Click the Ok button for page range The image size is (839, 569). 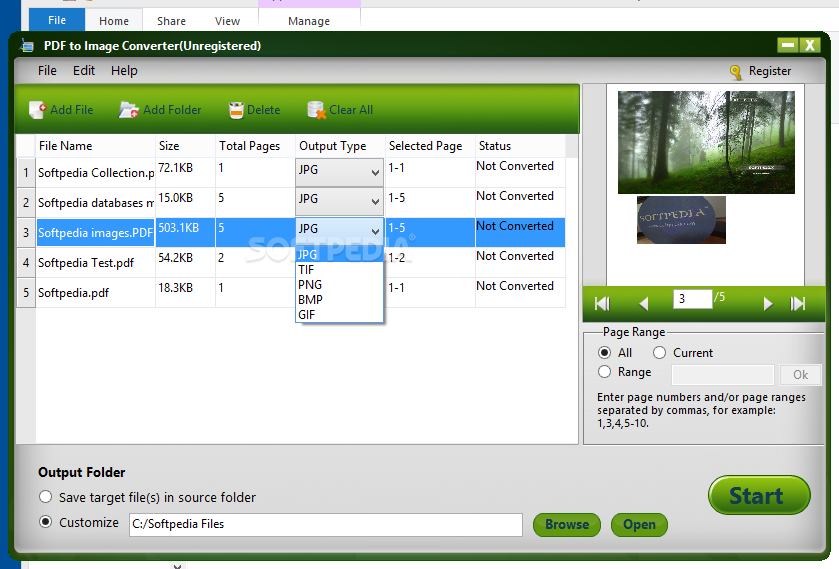click(800, 375)
